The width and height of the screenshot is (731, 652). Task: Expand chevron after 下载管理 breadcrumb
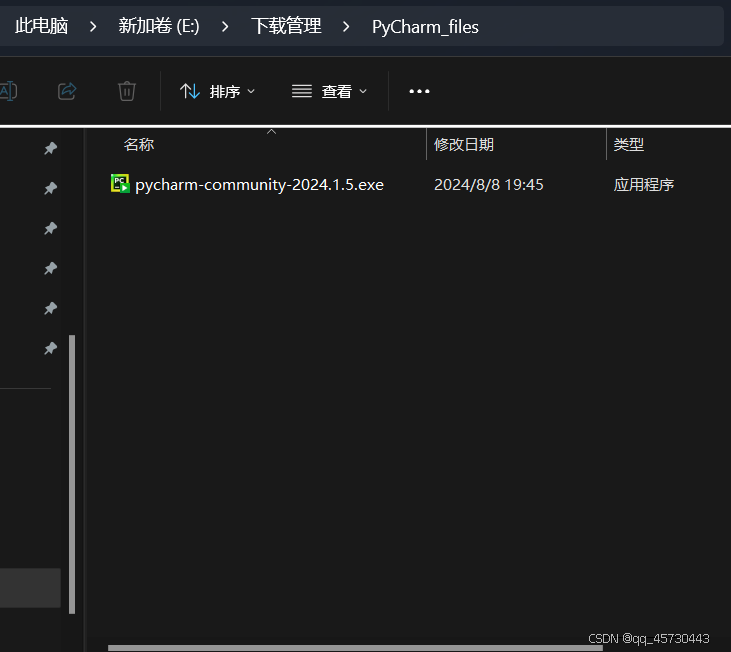coord(346,27)
